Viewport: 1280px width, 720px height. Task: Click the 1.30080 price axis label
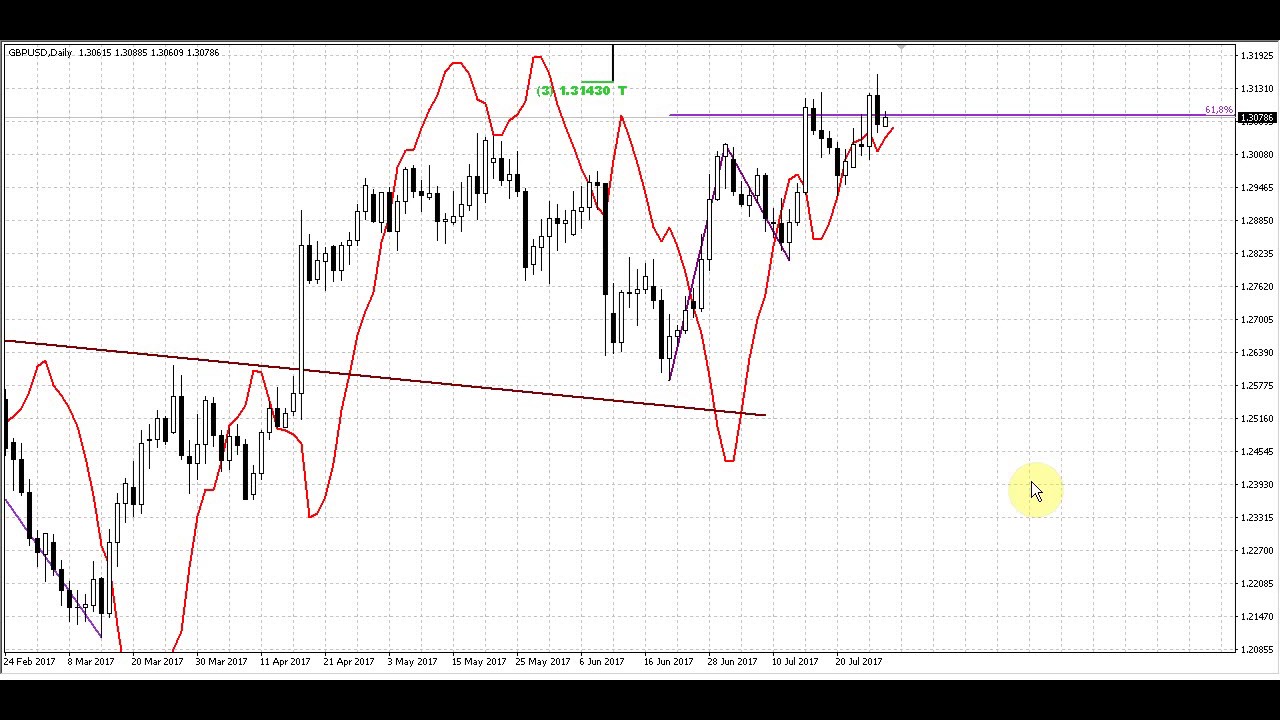click(x=1257, y=155)
